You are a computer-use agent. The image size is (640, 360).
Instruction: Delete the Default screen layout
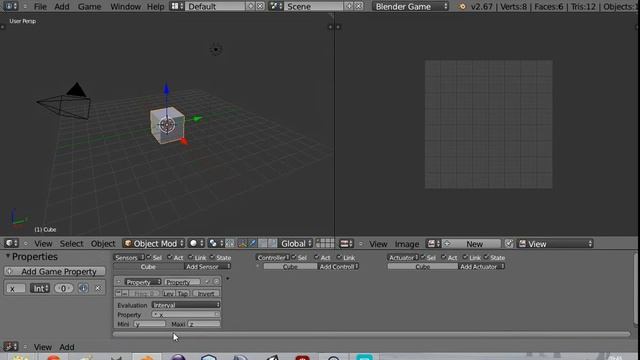click(260, 7)
